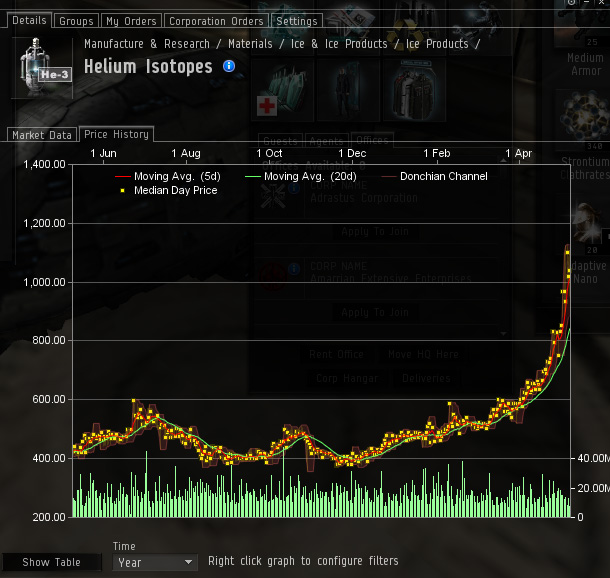Open the Ice & Ice Products breadcrumb
610x578 pixels.
point(339,44)
